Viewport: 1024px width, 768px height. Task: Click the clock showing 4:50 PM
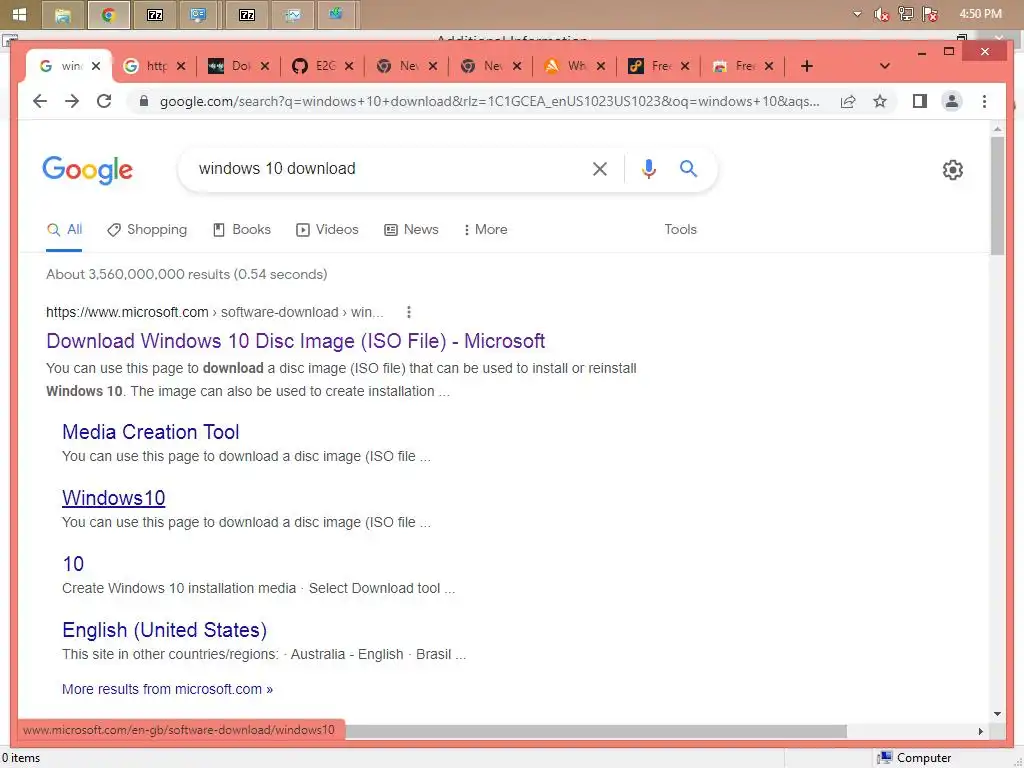[x=980, y=14]
